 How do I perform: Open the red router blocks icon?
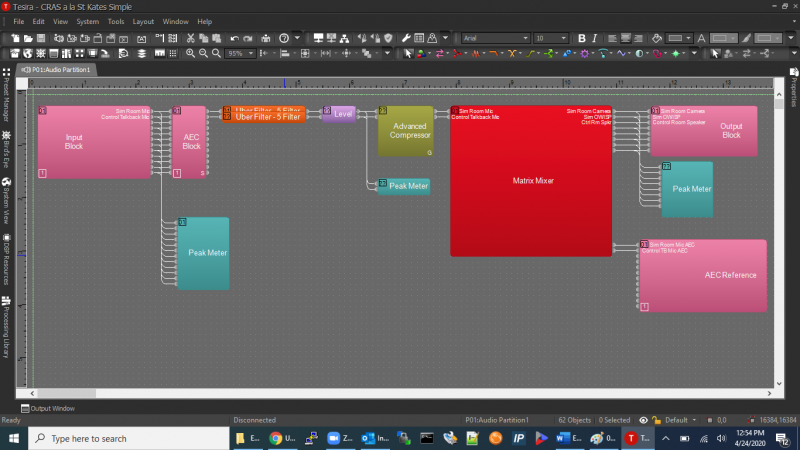coord(458,53)
